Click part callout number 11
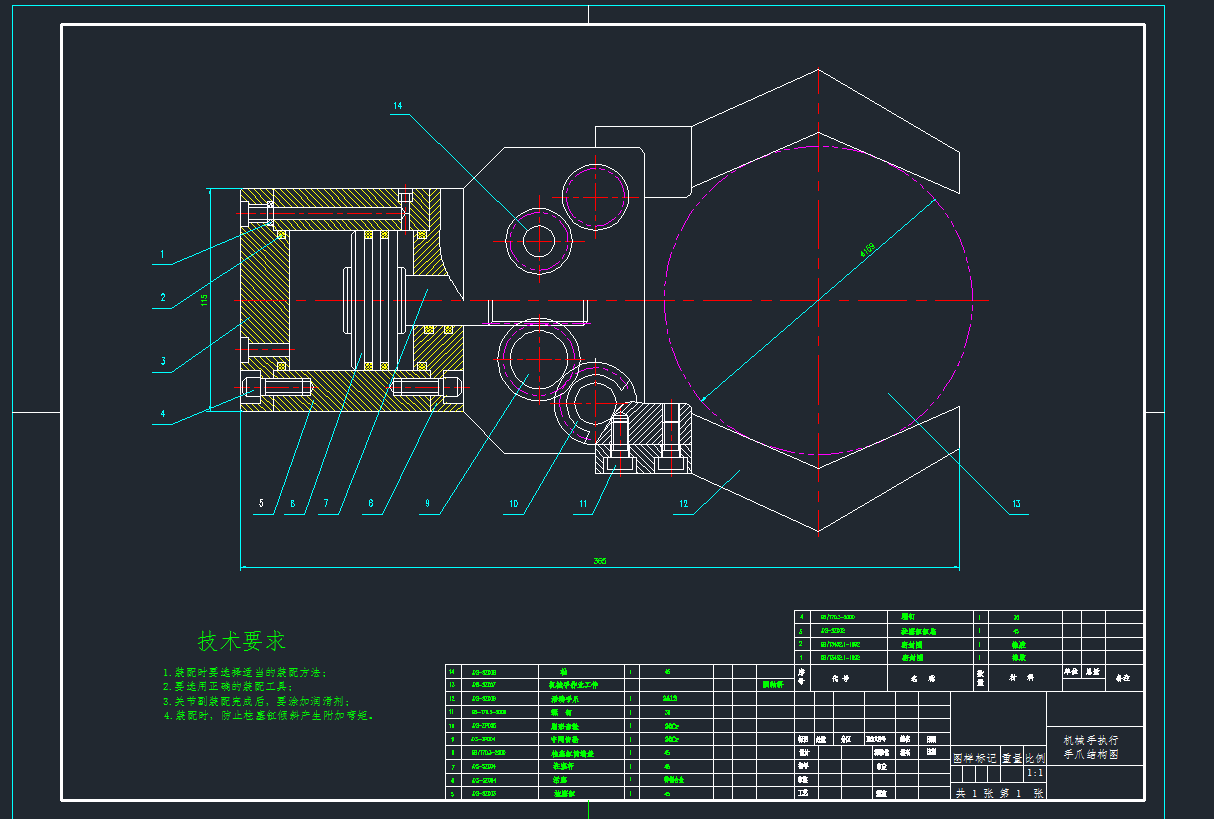Screen dimensions: 1214x819 (x=583, y=505)
